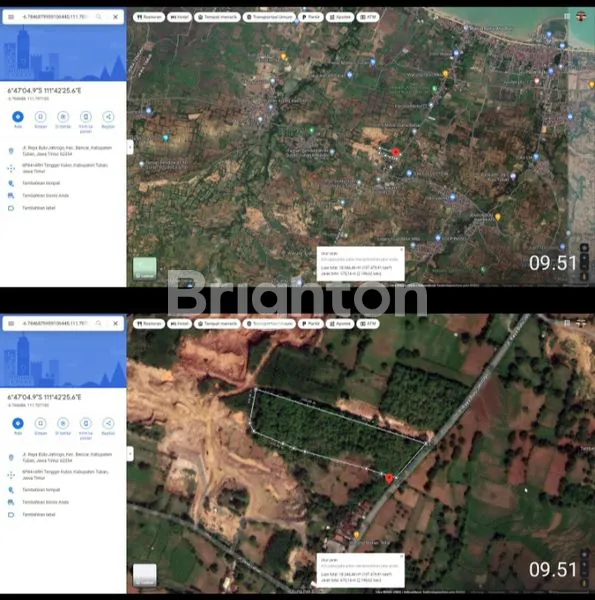
Task: Collapse side panel in wide-area map view
Action: point(130,147)
